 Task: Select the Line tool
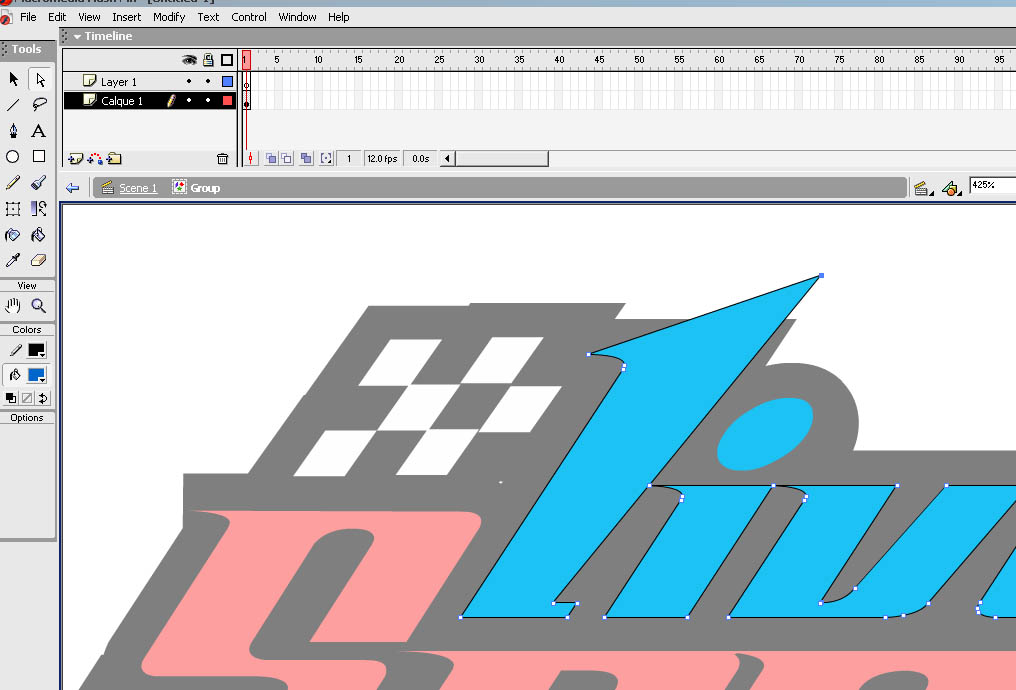coord(13,105)
